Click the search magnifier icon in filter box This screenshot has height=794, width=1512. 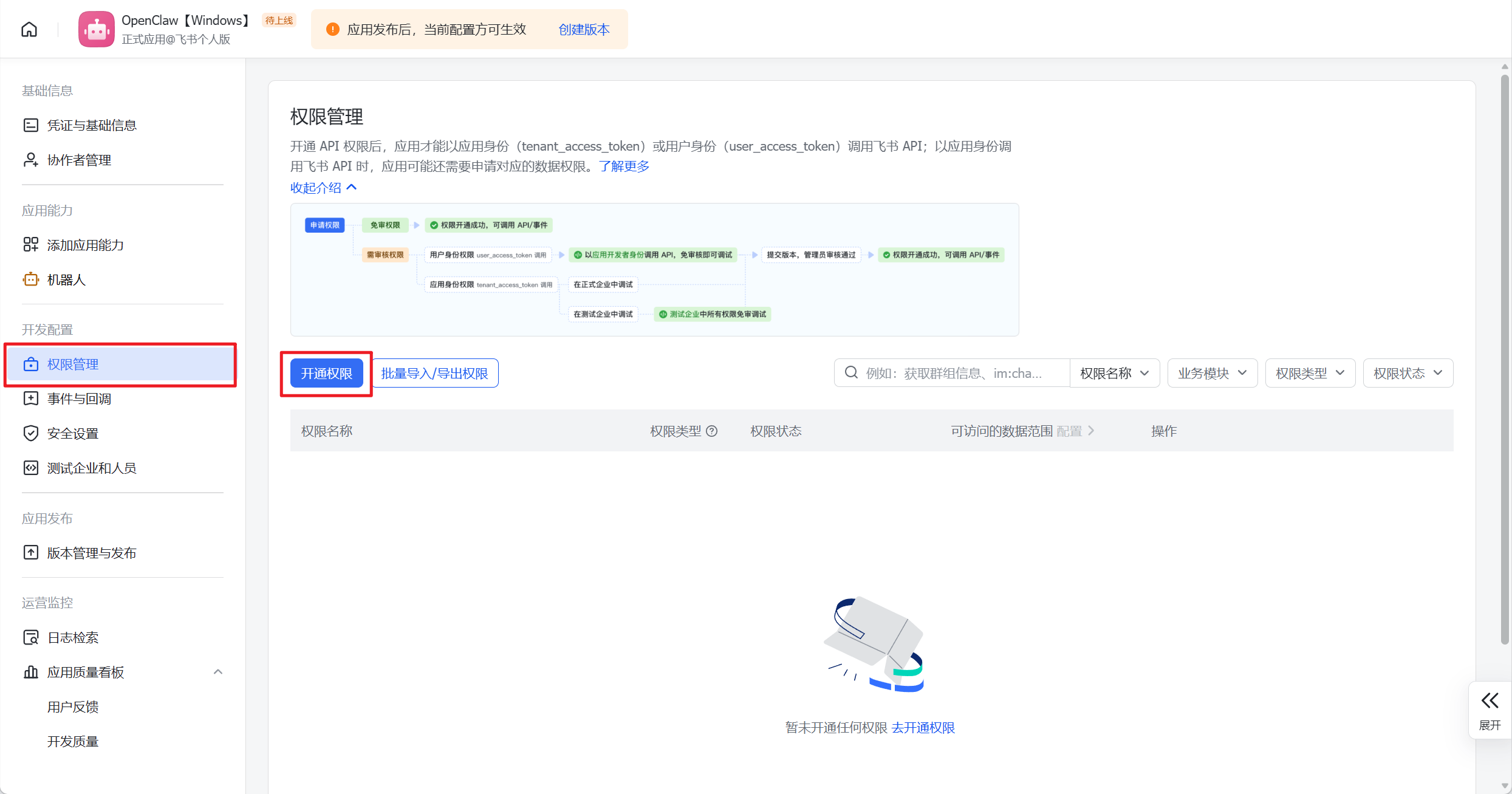click(x=851, y=372)
